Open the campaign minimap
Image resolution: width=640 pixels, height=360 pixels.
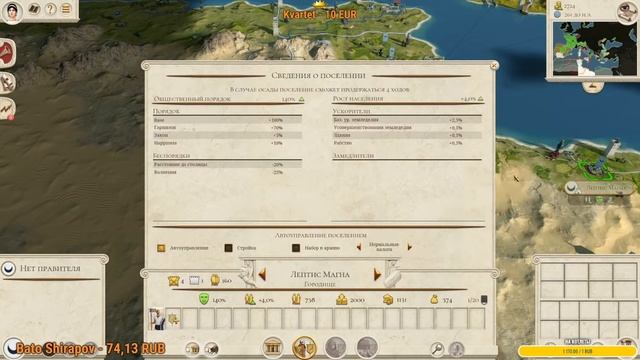595,49
